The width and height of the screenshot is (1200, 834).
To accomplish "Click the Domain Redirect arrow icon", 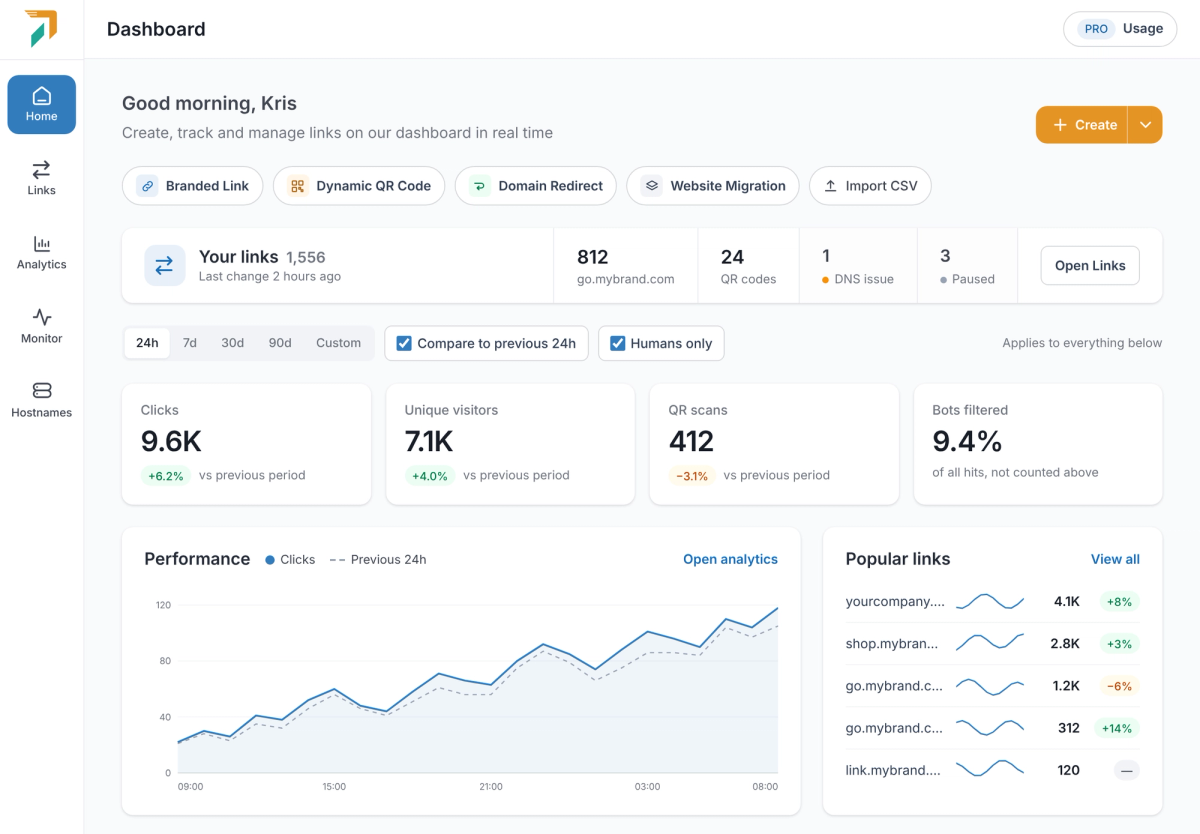I will click(x=479, y=186).
